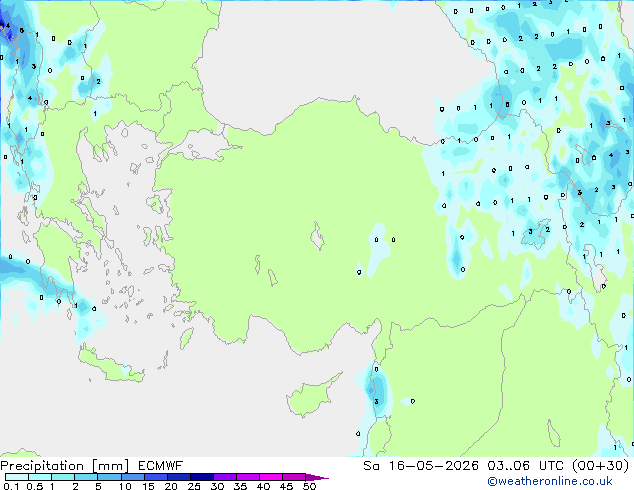
Task: Click the legend label '45'
Action: click(286, 486)
